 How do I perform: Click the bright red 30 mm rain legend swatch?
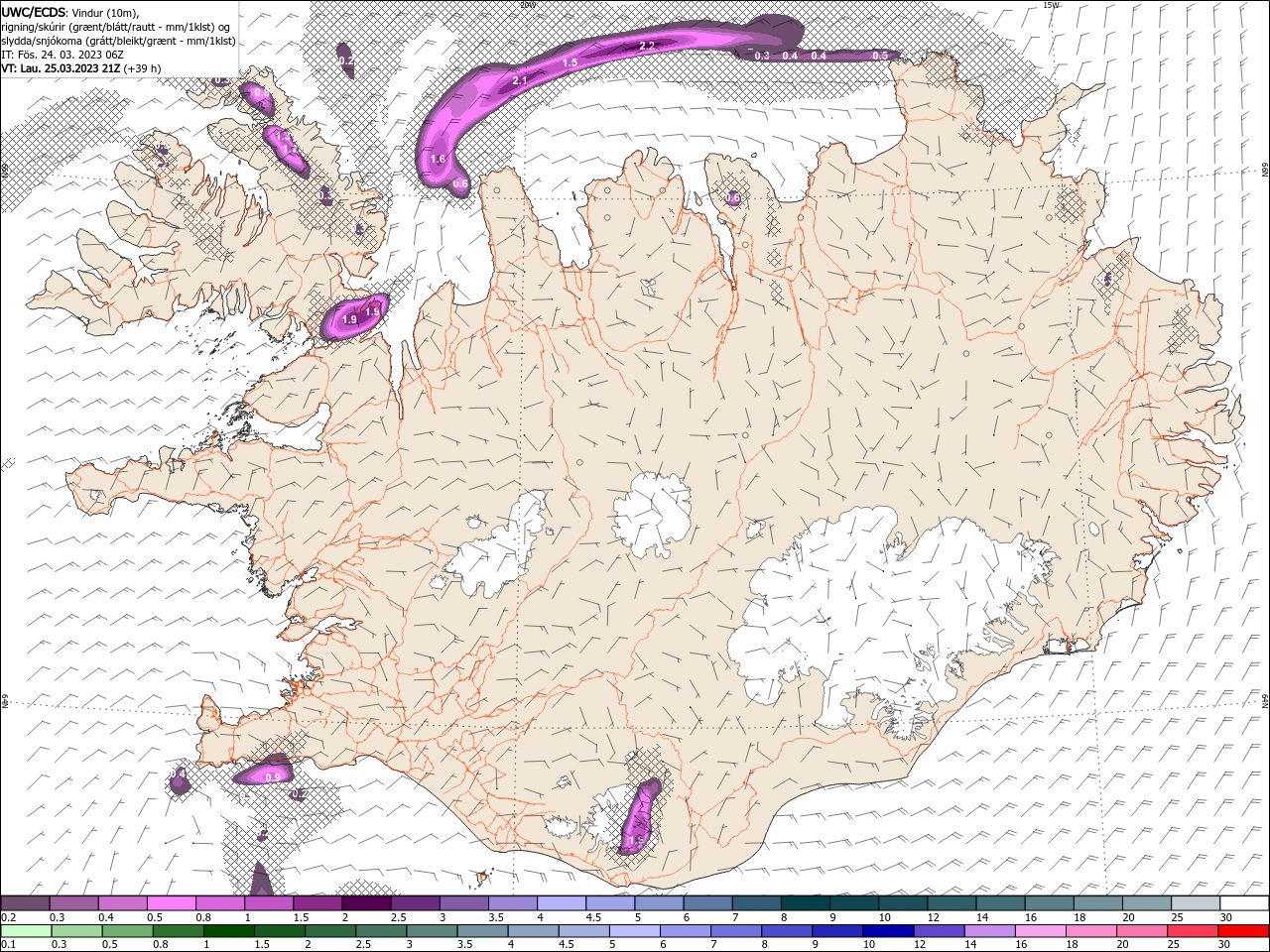pyautogui.click(x=1244, y=931)
